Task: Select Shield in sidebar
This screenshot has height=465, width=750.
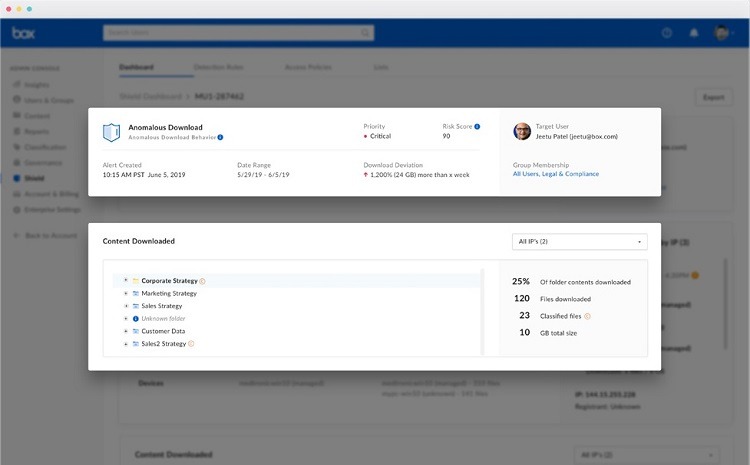Action: point(34,178)
